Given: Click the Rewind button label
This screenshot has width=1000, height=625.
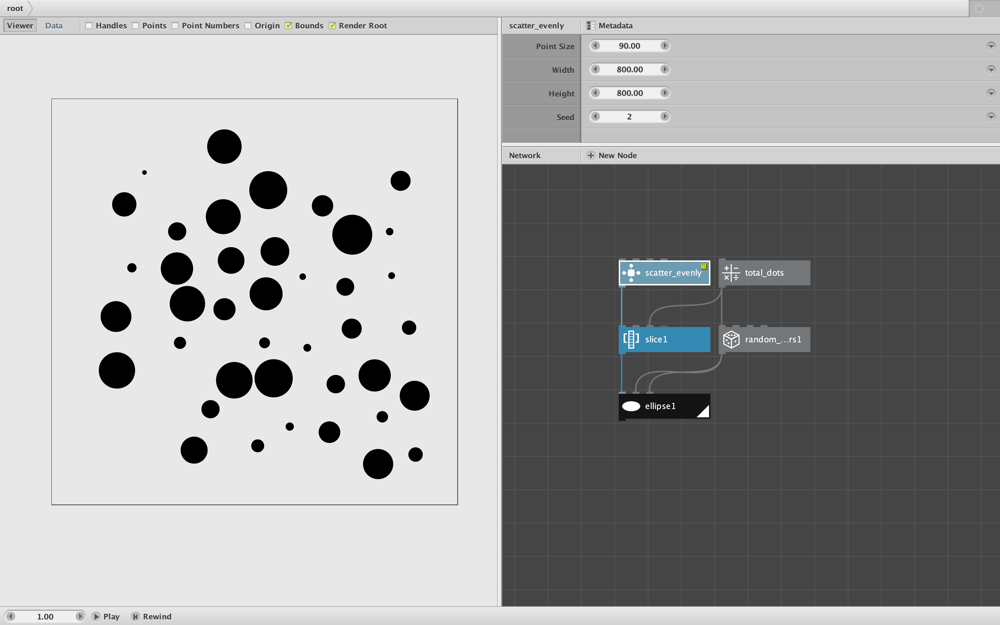Looking at the screenshot, I should point(157,617).
